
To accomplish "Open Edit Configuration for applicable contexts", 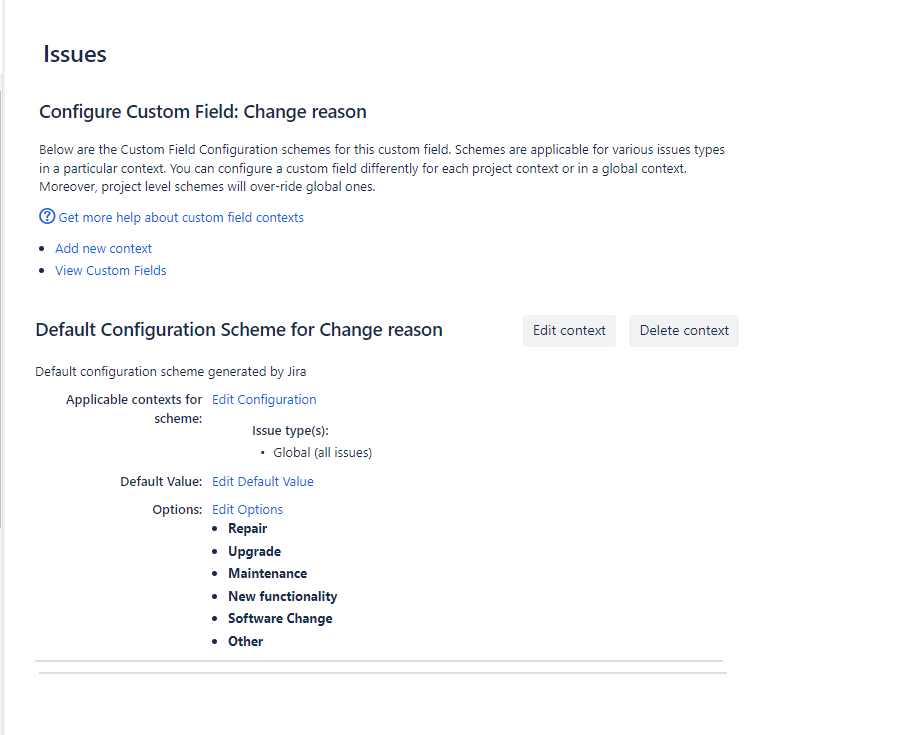I will (264, 399).
